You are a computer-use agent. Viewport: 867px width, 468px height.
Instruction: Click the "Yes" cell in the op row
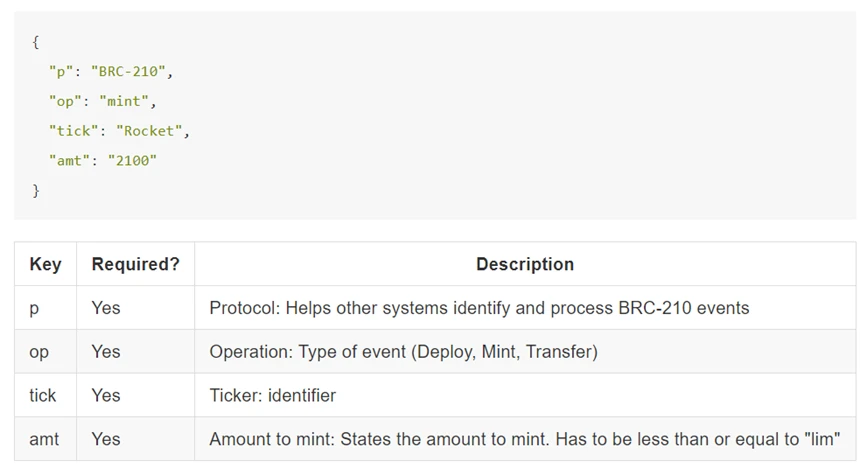[106, 352]
